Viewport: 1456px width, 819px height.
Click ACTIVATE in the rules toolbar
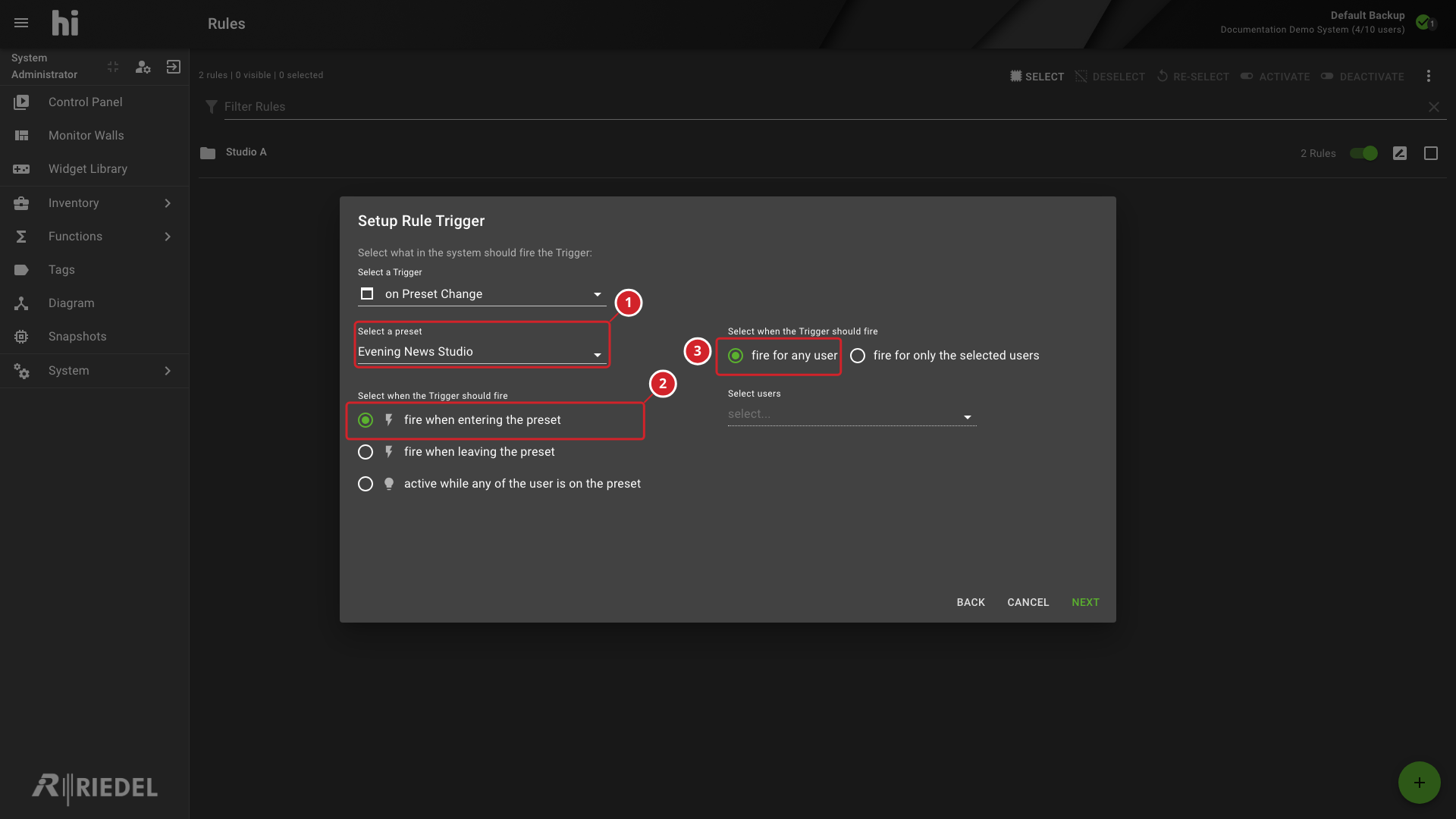tap(1275, 77)
